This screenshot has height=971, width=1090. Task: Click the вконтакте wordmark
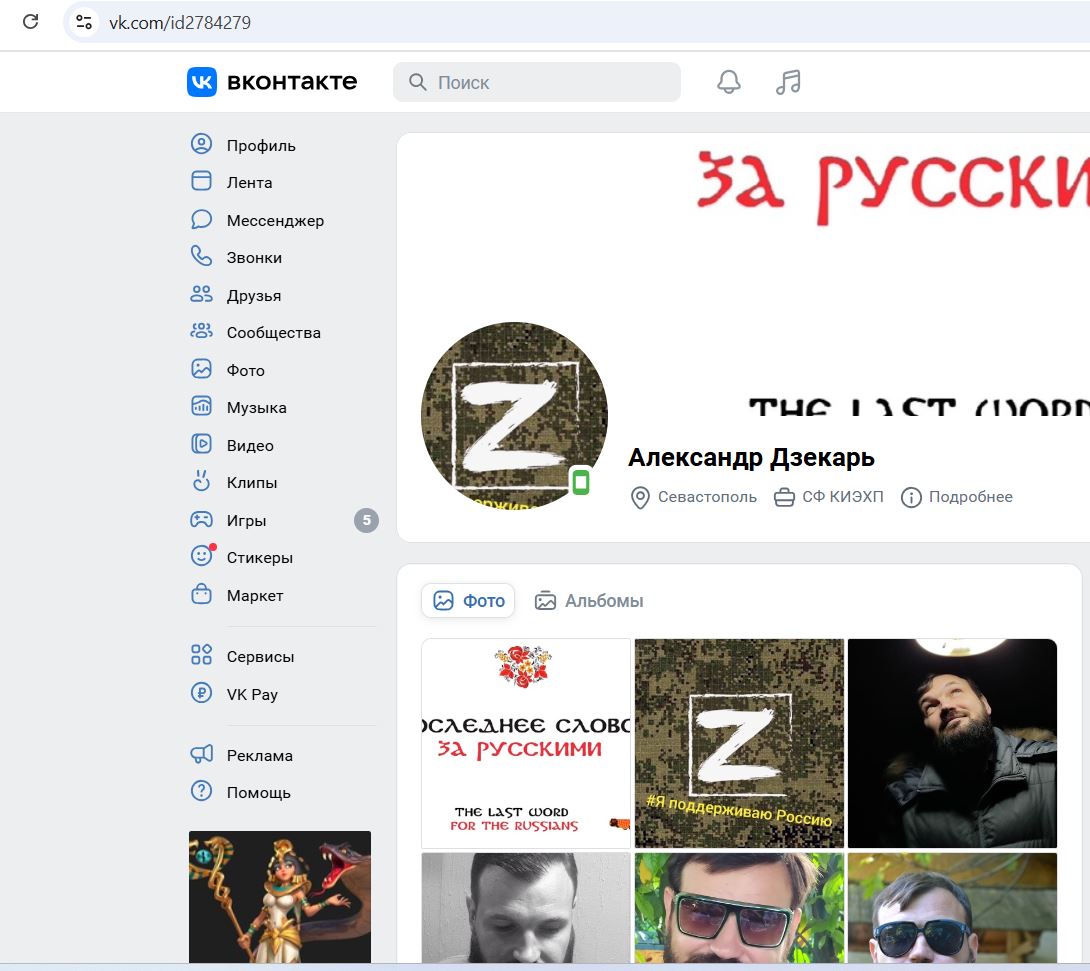click(292, 82)
